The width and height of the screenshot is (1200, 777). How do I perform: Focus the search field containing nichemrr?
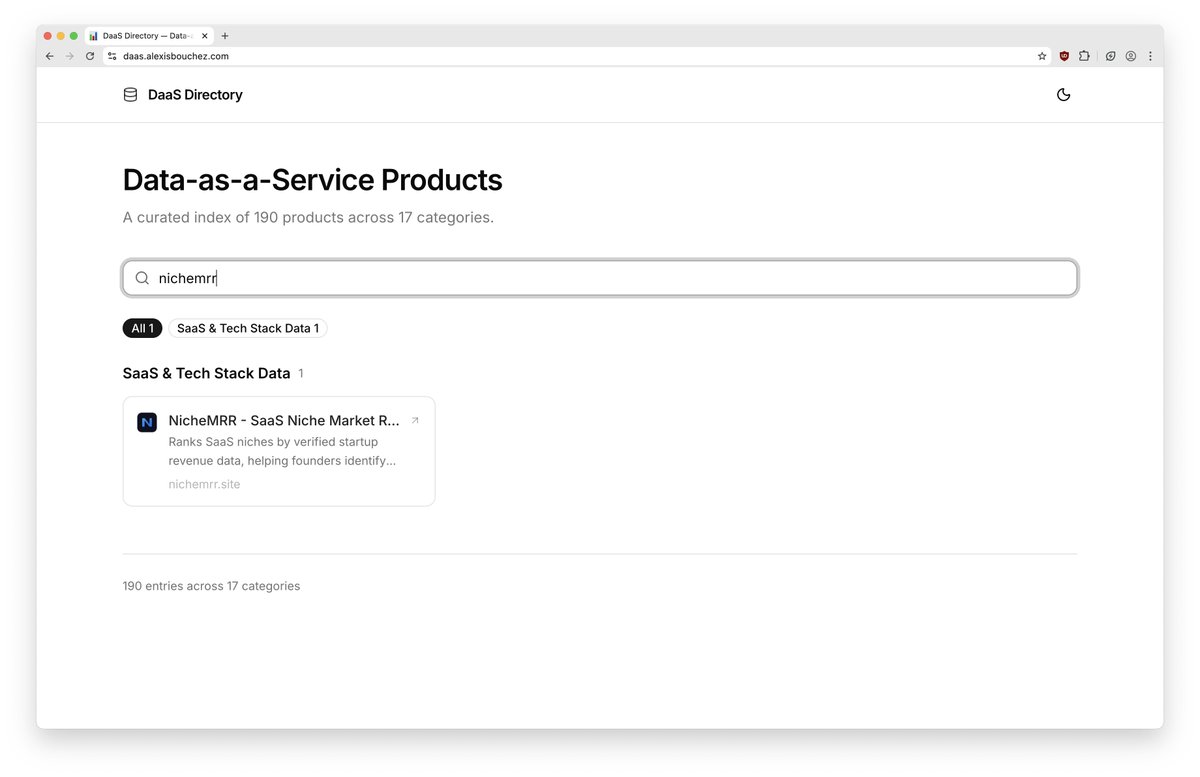[600, 278]
